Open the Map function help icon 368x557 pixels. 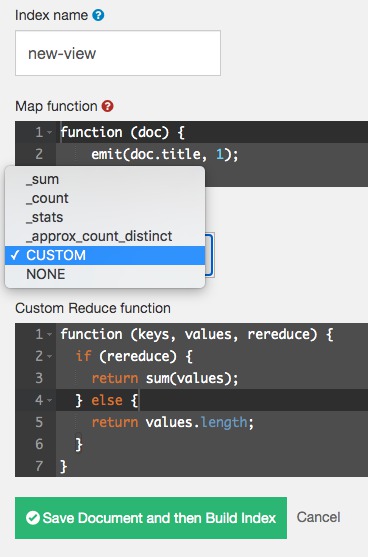tap(107, 106)
